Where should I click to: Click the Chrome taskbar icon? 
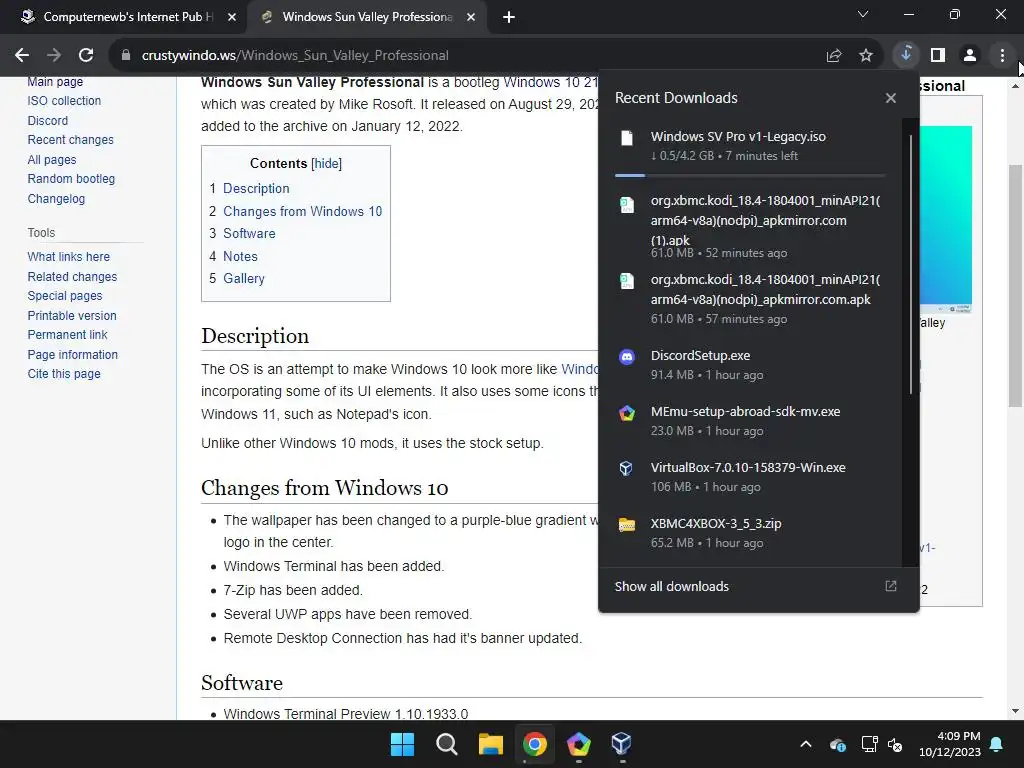tap(534, 744)
